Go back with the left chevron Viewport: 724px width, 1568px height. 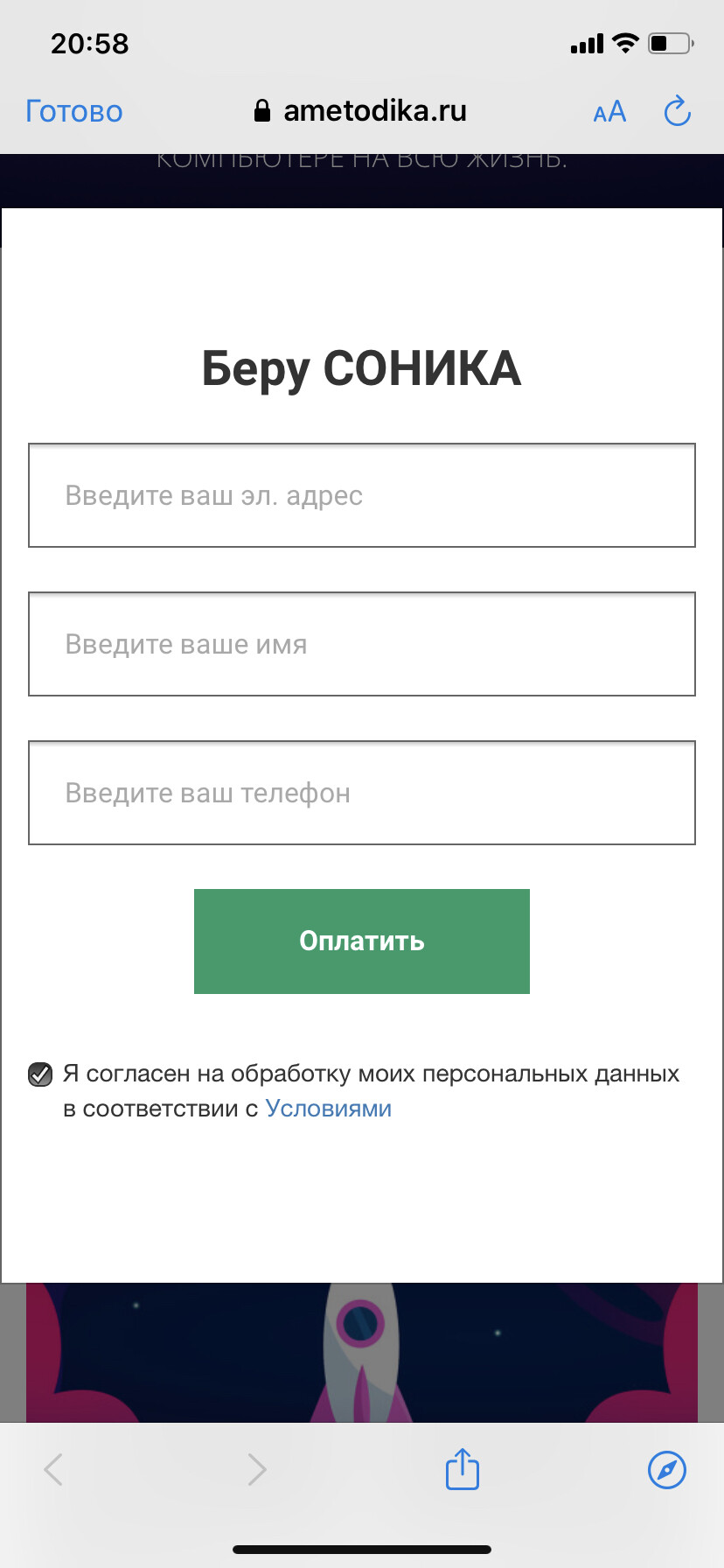tap(53, 1469)
